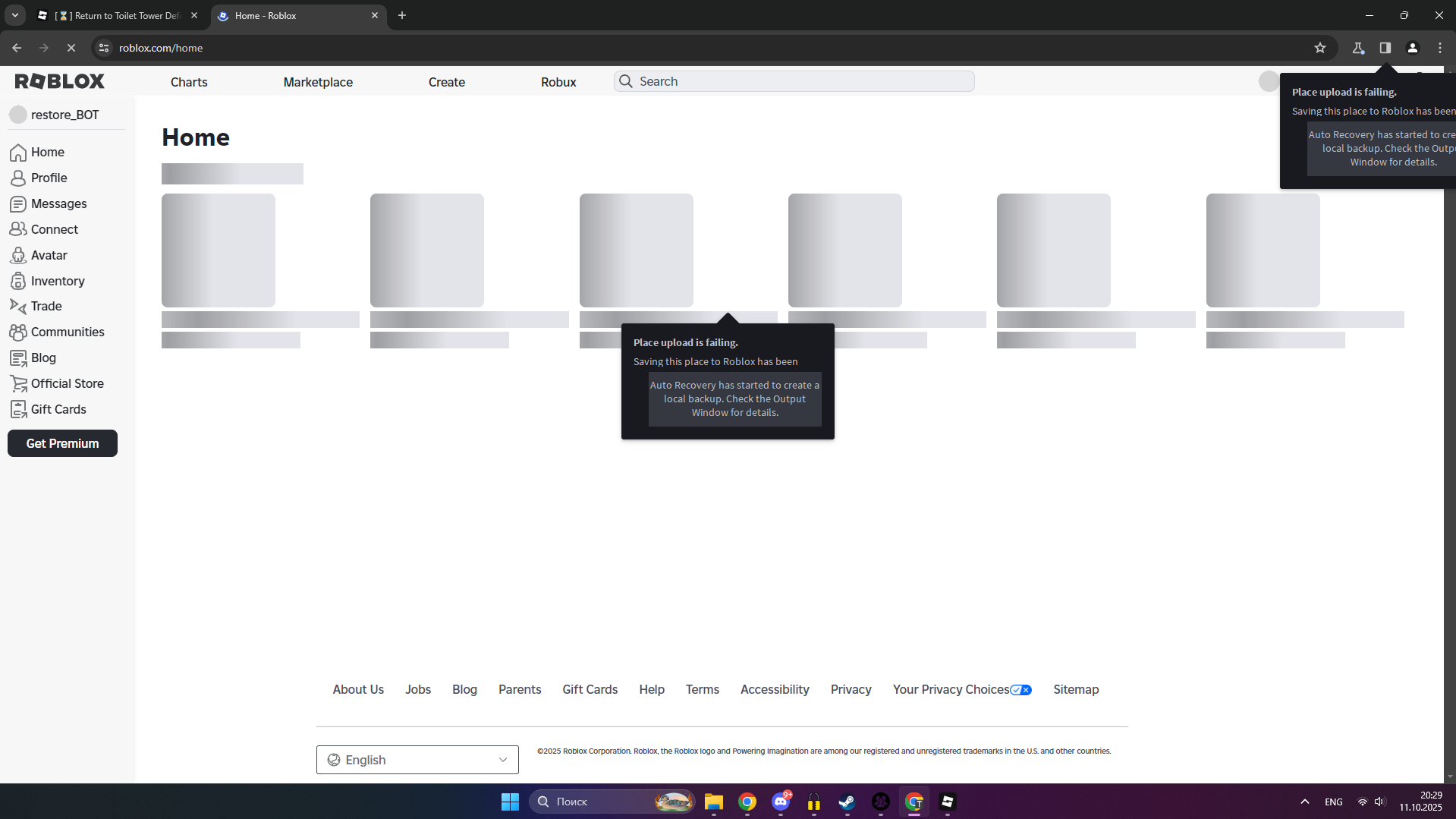Open Roblox Studio from the taskbar
The width and height of the screenshot is (1456, 819).
(x=947, y=802)
